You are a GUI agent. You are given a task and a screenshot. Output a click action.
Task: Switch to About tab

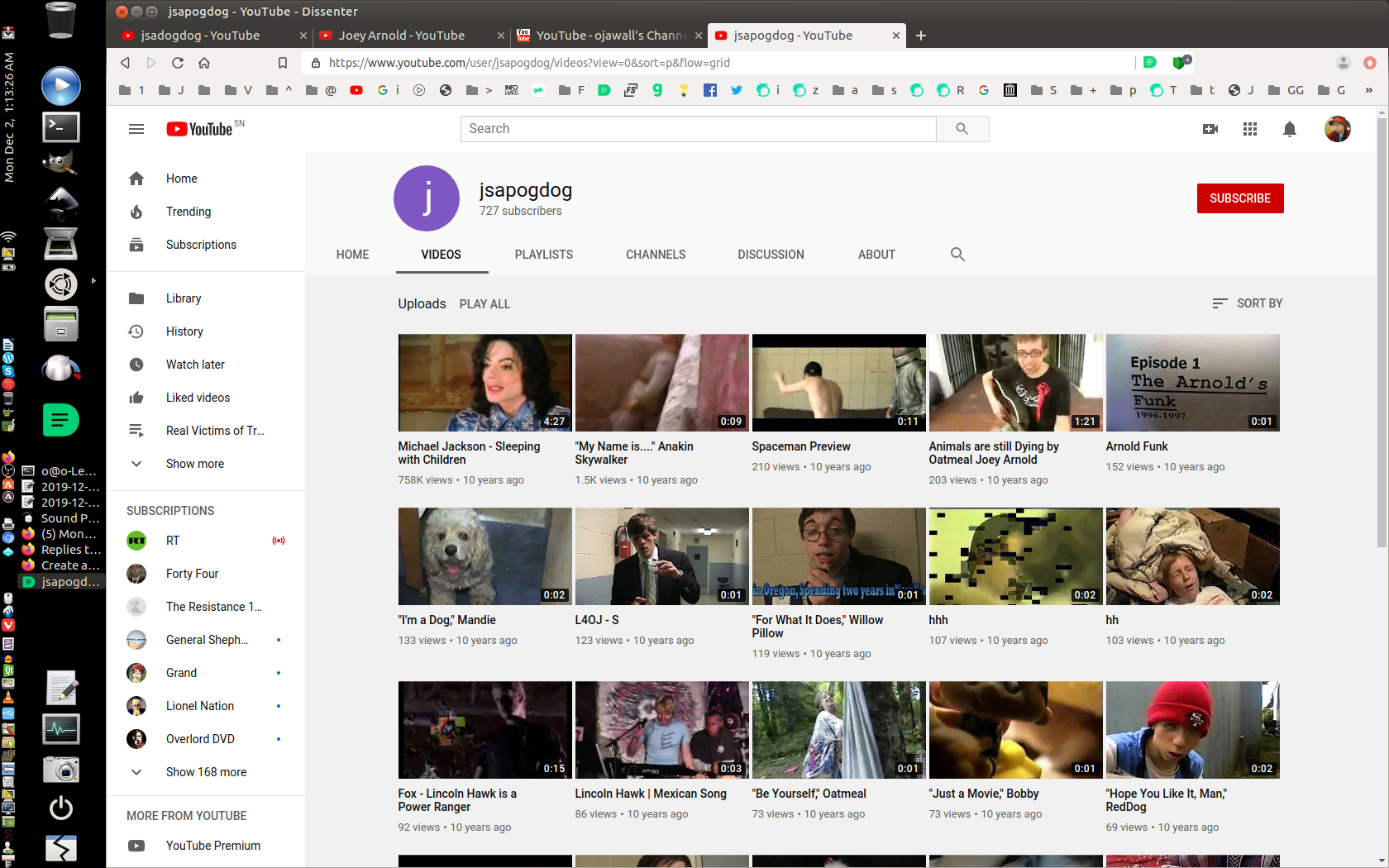(877, 255)
